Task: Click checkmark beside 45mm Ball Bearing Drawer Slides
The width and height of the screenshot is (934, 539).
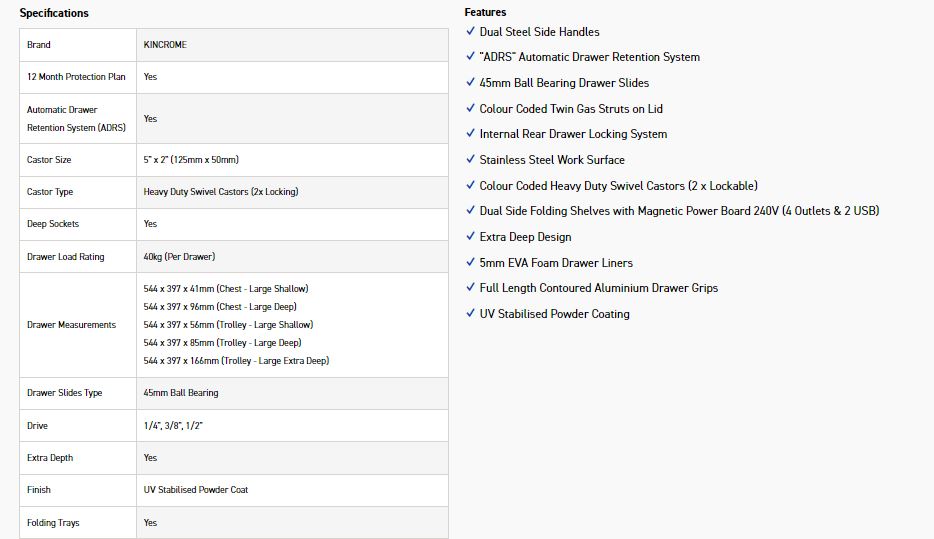Action: (x=470, y=83)
